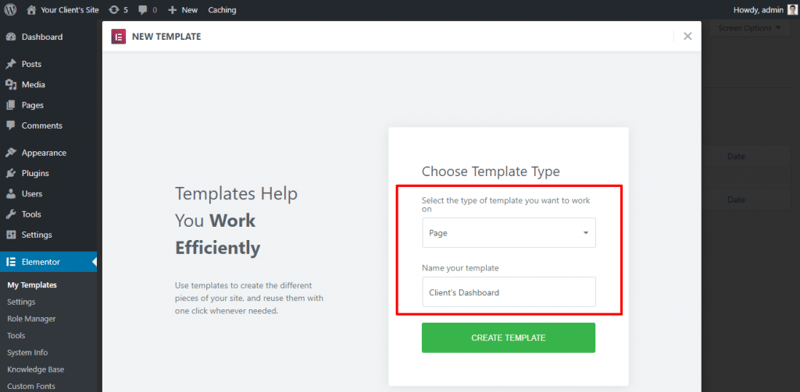Viewport: 800px width, 392px height.
Task: Click the home icon for Your Client's Site
Action: click(32, 10)
